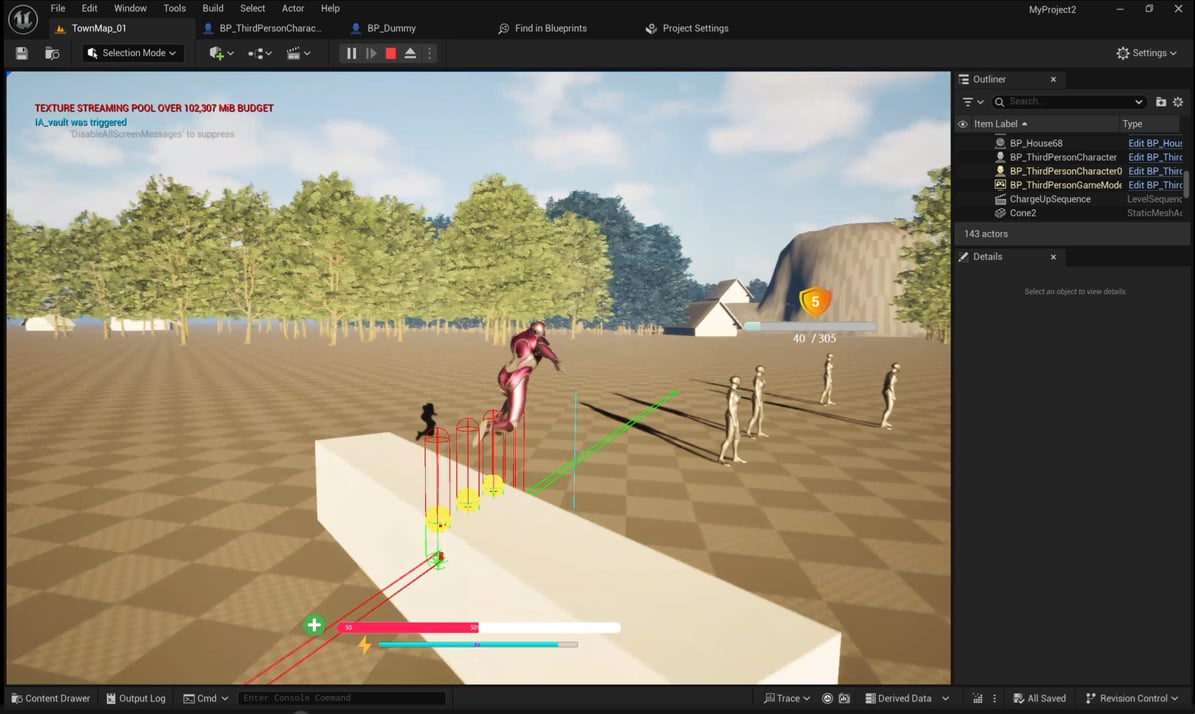Click the Outliner vertical scrollbar
1195x714 pixels.
1186,183
